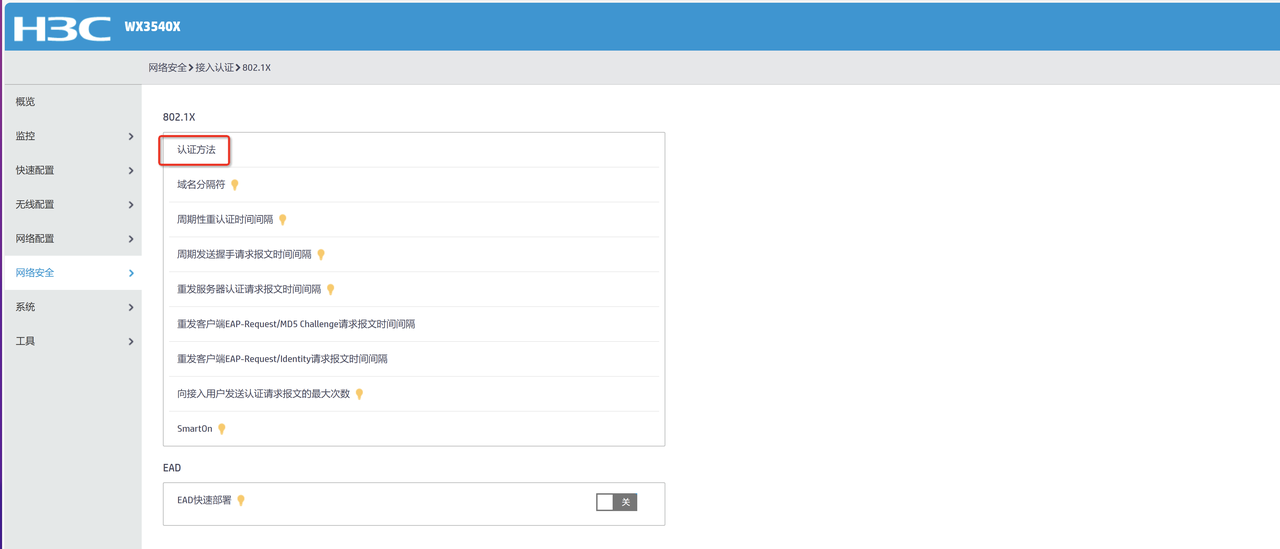Open 重发服务器认证请求报文时间间隔 setting
The height and width of the screenshot is (549, 1280).
[414, 290]
